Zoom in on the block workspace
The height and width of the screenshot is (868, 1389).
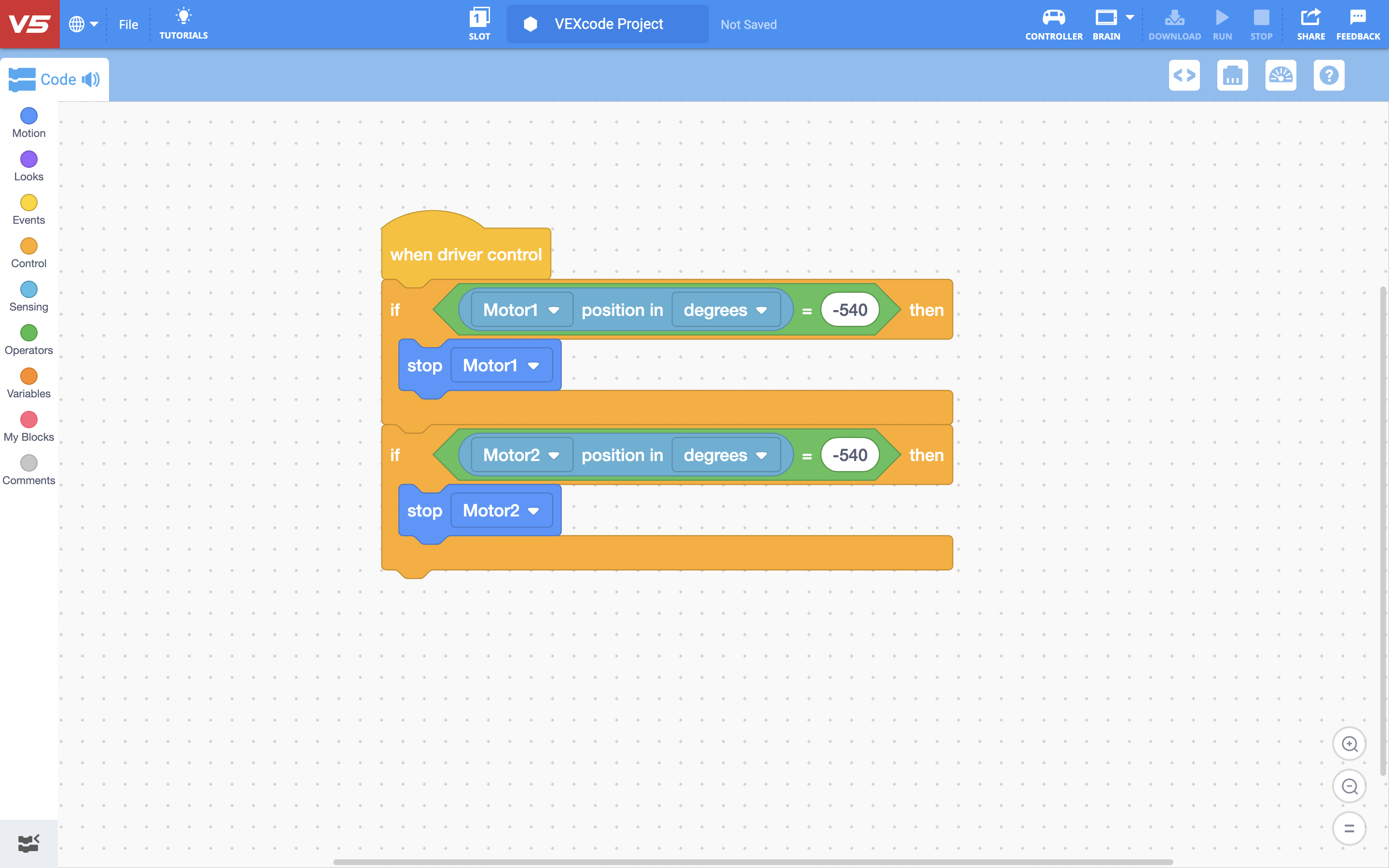point(1349,744)
